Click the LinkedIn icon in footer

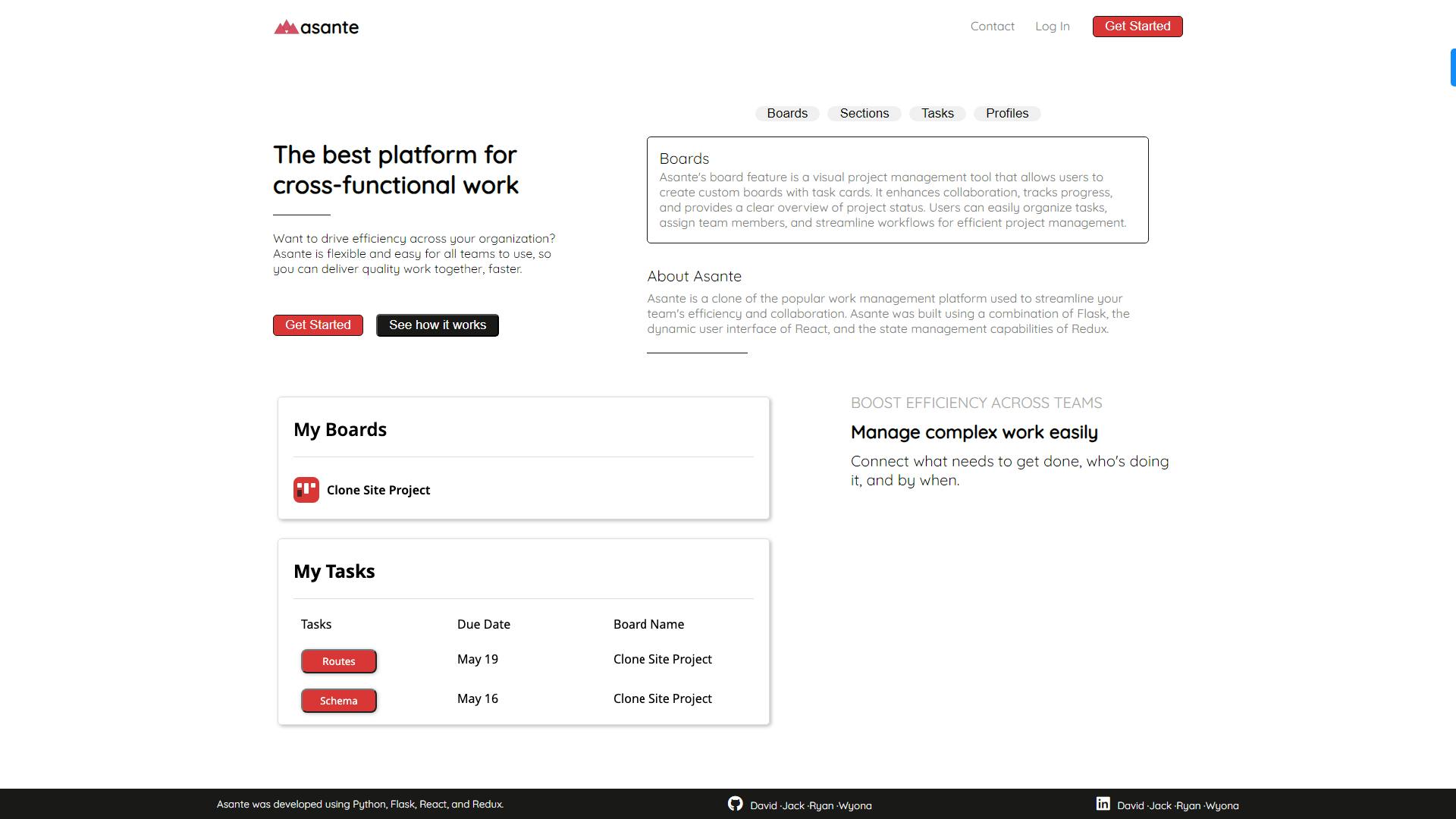tap(1103, 804)
